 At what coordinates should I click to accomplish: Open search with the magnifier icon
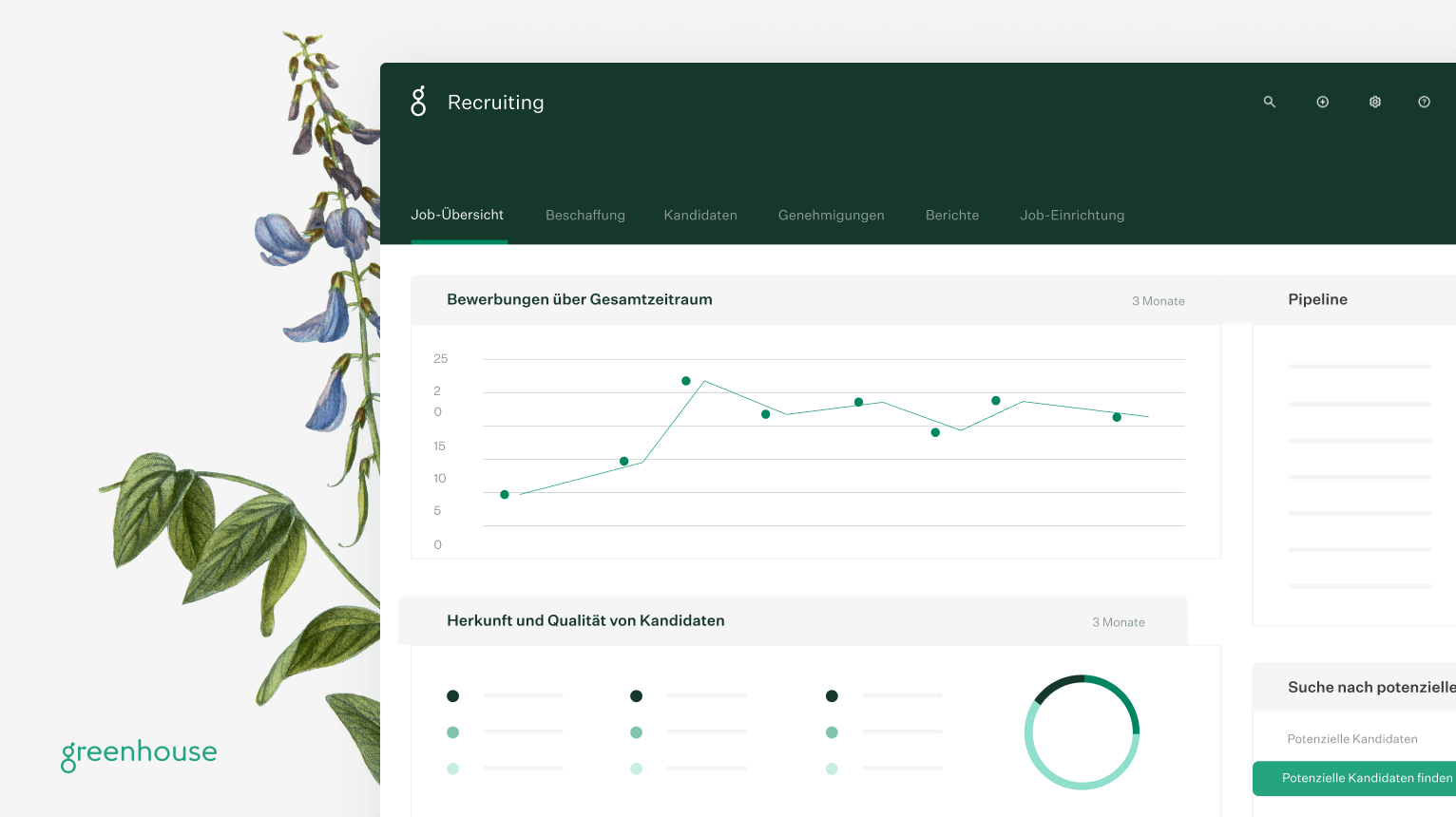click(1269, 102)
